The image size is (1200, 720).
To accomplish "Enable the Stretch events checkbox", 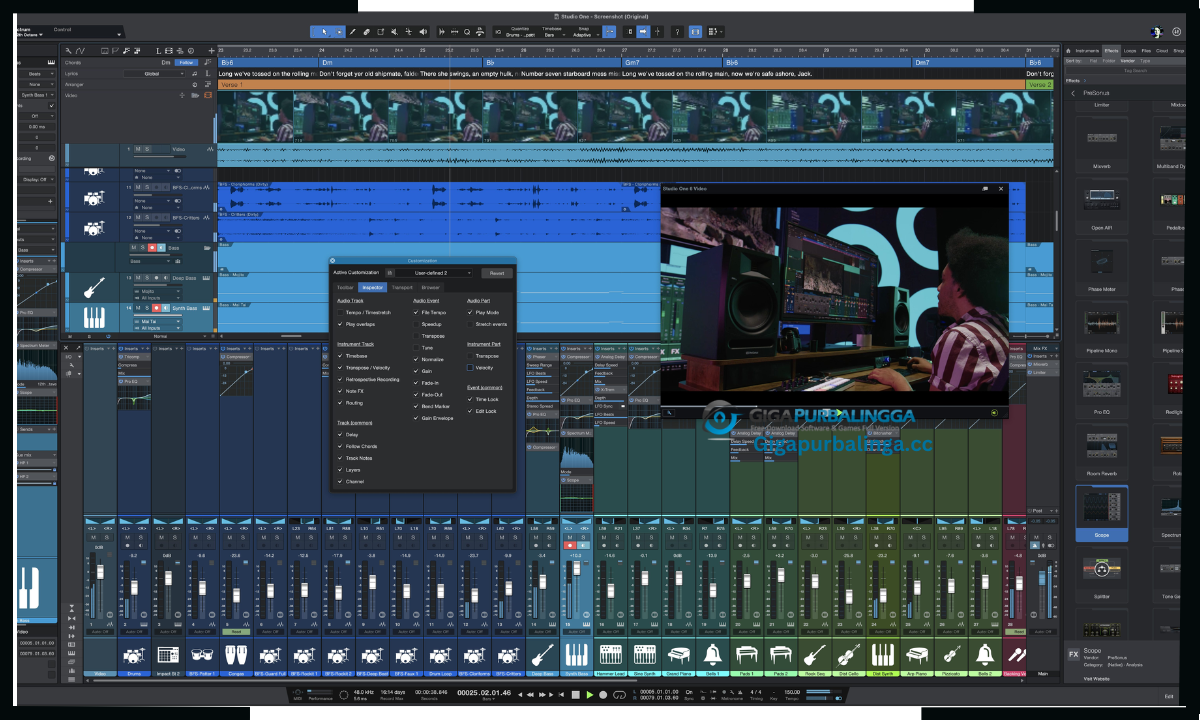I will click(x=470, y=324).
